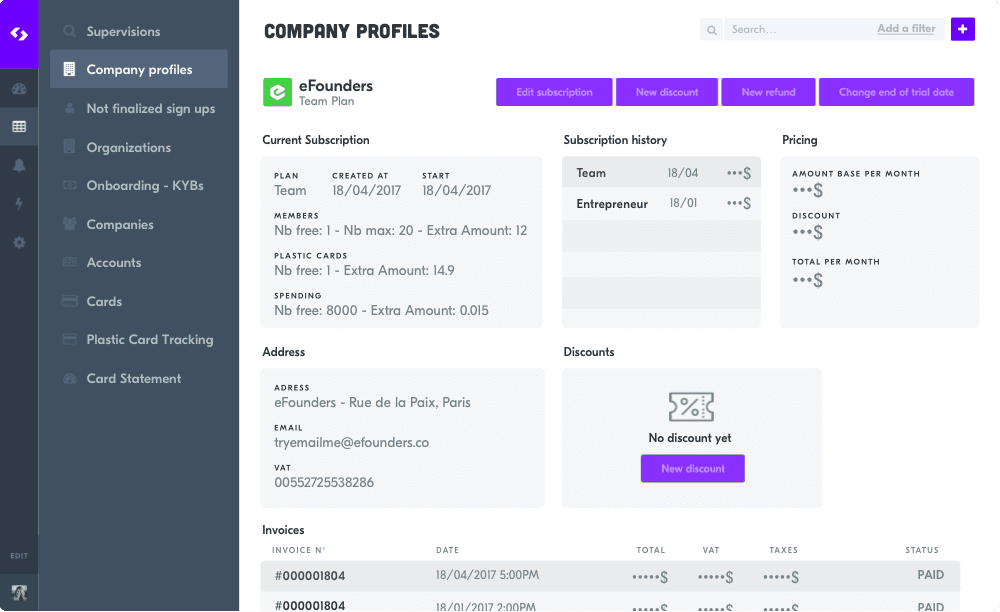Click the lightning bolt icon in the rail
Screen dimensions: 1000x612
pyautogui.click(x=19, y=204)
